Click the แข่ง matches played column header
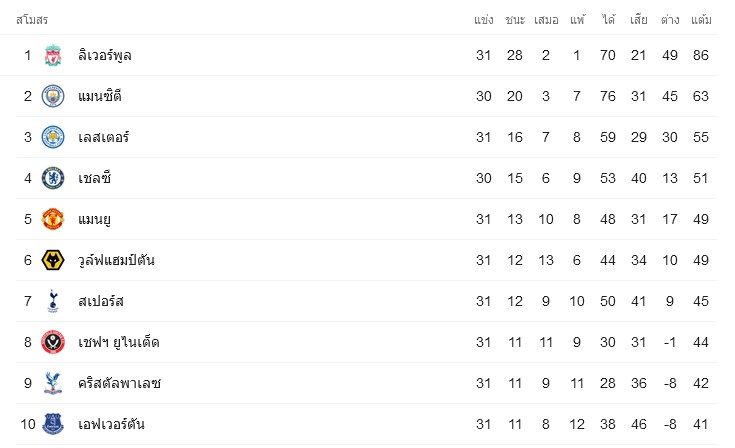 point(484,20)
